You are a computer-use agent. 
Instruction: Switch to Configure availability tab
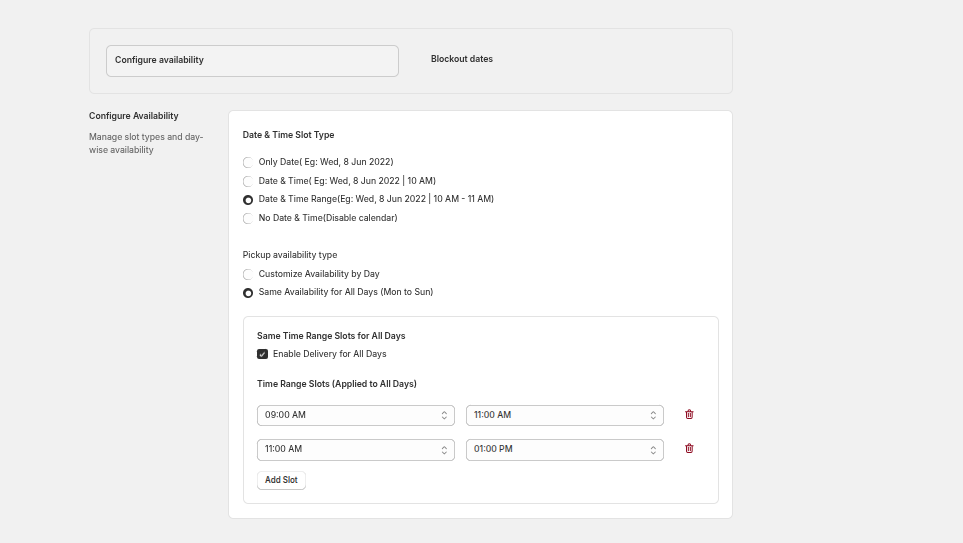[x=252, y=61]
